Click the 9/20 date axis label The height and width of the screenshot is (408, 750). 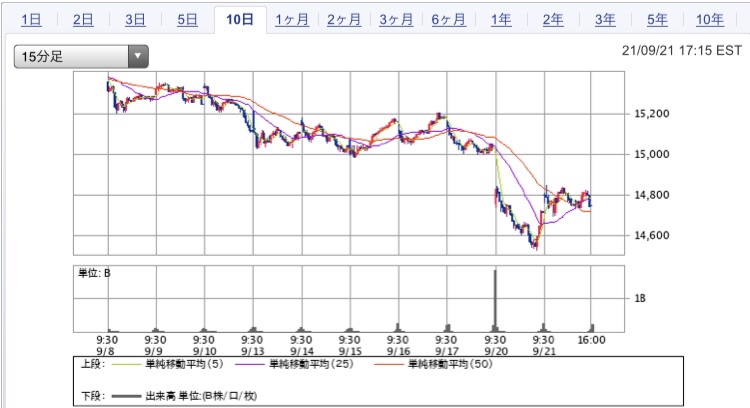(x=496, y=351)
